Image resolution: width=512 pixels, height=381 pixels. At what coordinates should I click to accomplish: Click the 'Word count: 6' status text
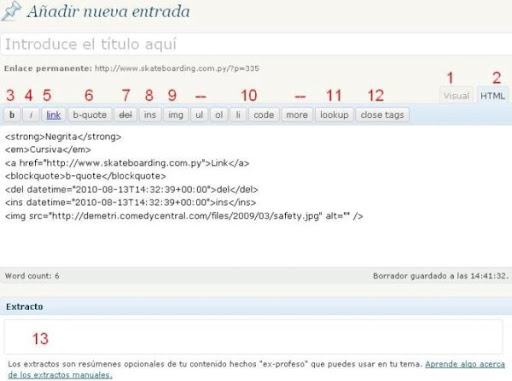(32, 276)
